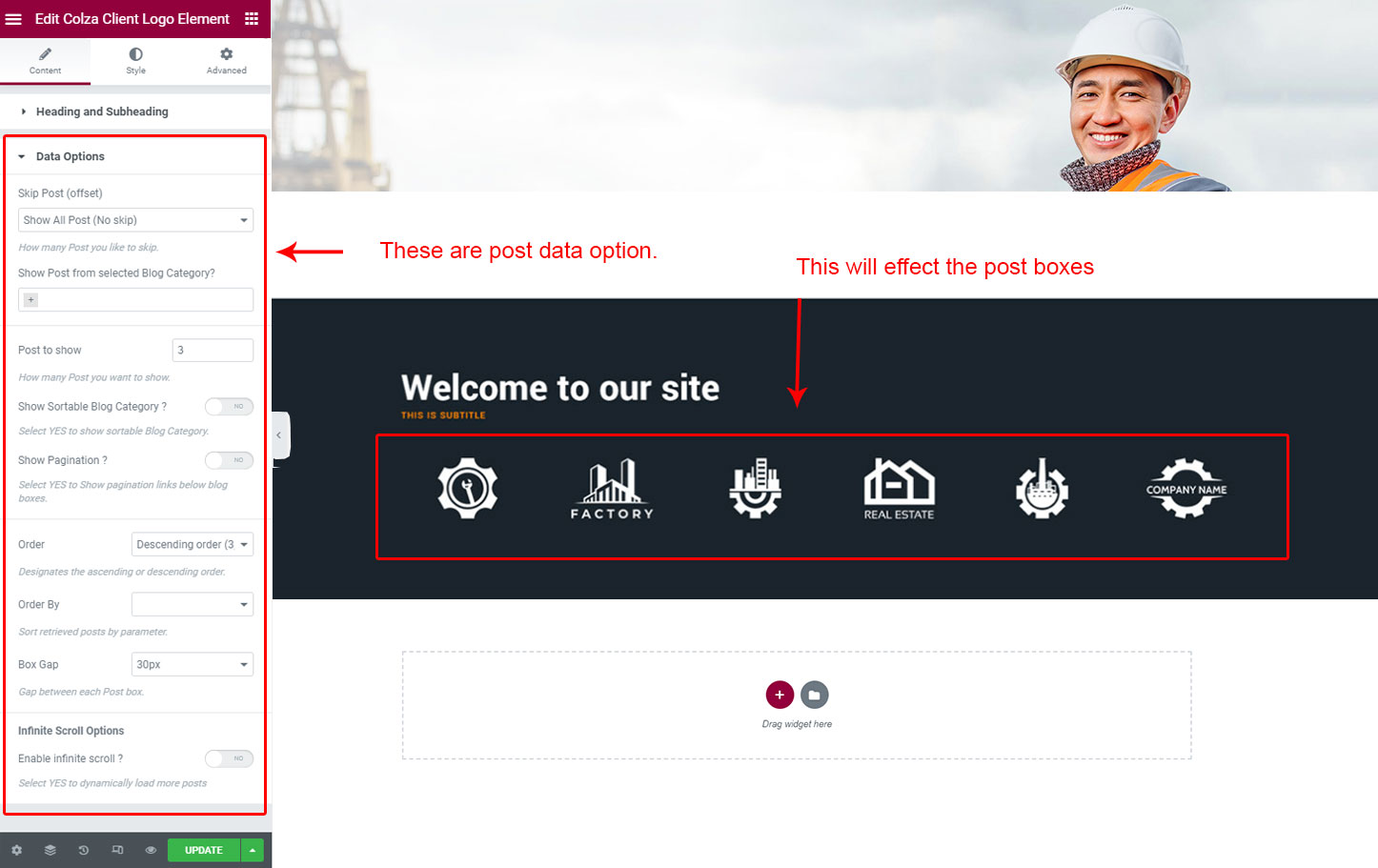
Task: Open the hamburger menu in the Elementor header
Action: [x=13, y=19]
